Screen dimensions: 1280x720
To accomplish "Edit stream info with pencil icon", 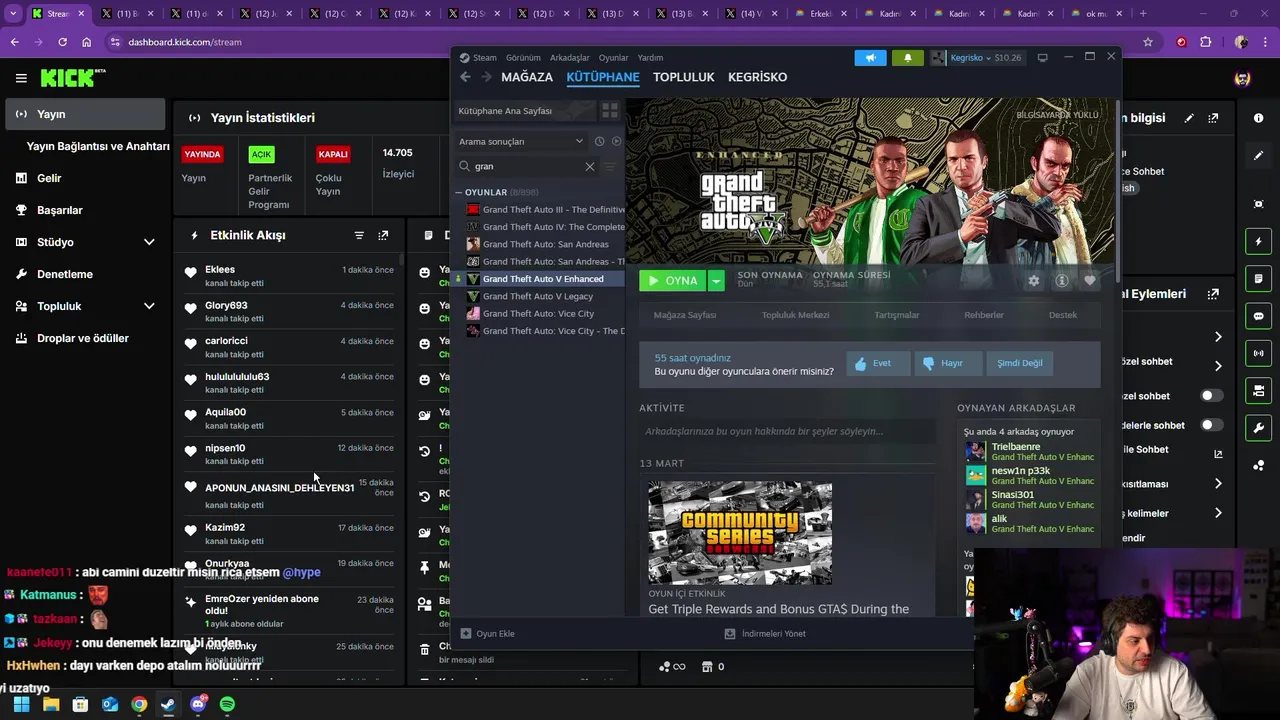I will [x=1189, y=118].
